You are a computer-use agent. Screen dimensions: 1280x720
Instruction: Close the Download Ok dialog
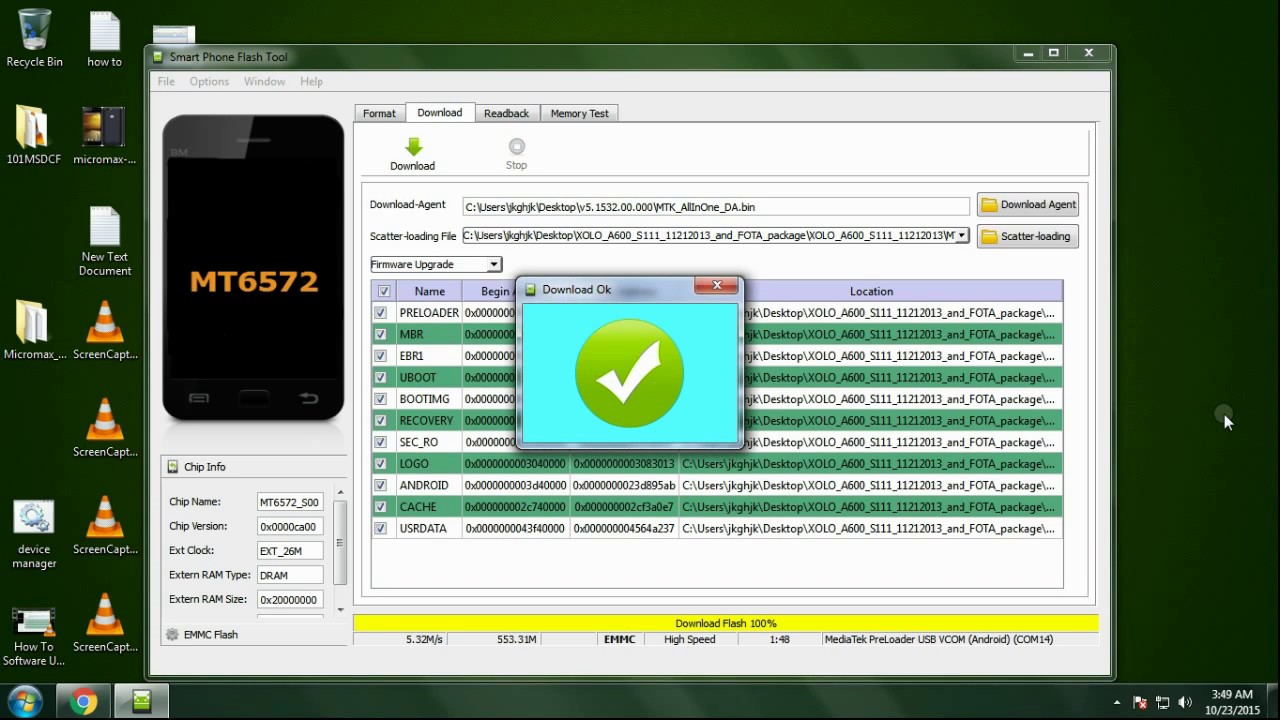[717, 286]
